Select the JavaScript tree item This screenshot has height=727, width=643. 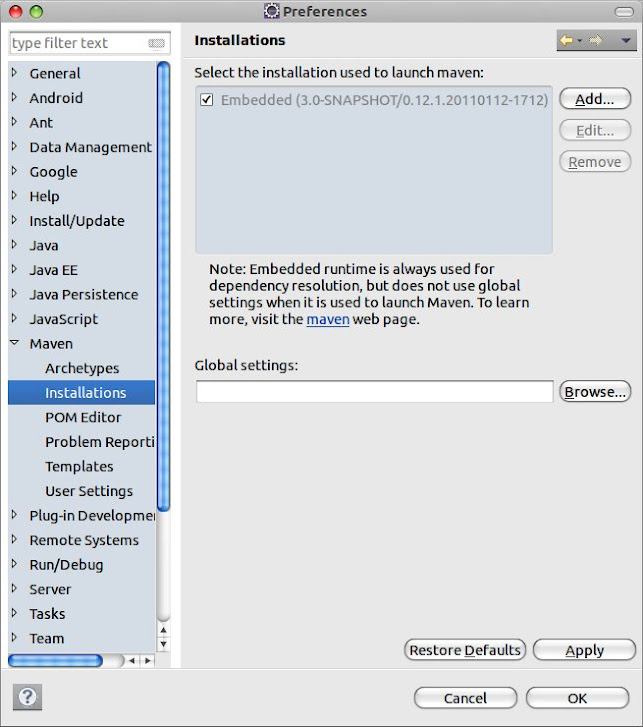(64, 319)
